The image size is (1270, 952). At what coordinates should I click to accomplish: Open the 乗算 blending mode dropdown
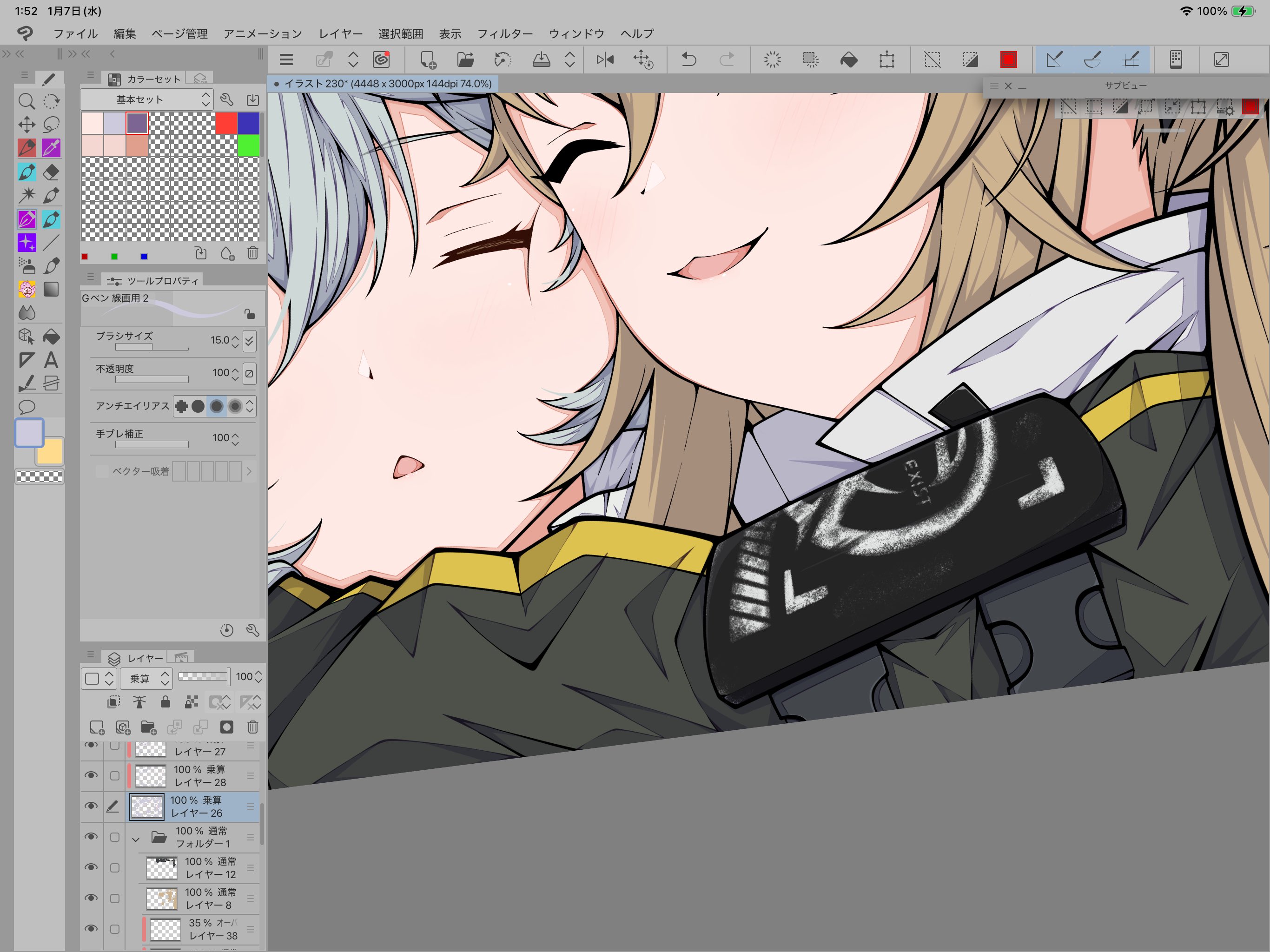[x=147, y=678]
